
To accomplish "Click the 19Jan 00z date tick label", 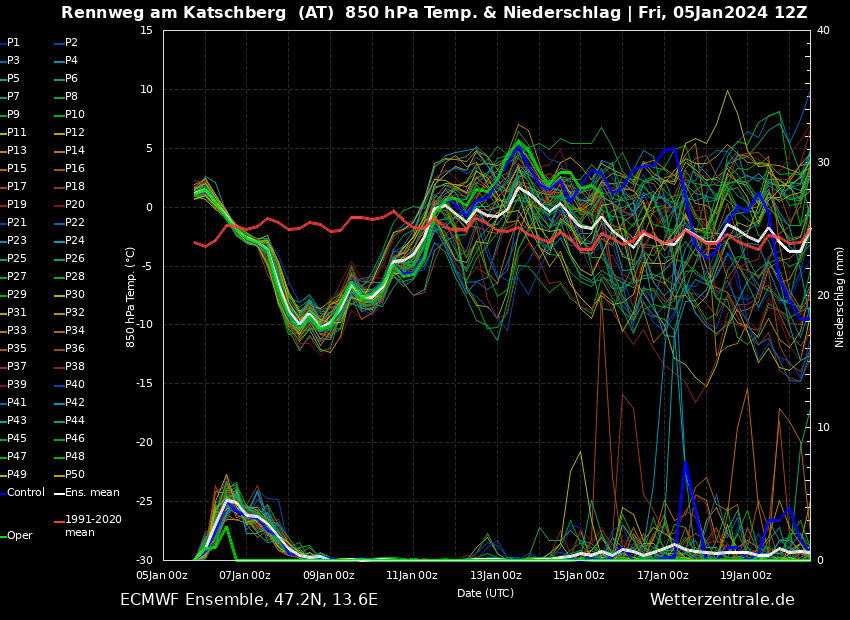I will tap(746, 575).
